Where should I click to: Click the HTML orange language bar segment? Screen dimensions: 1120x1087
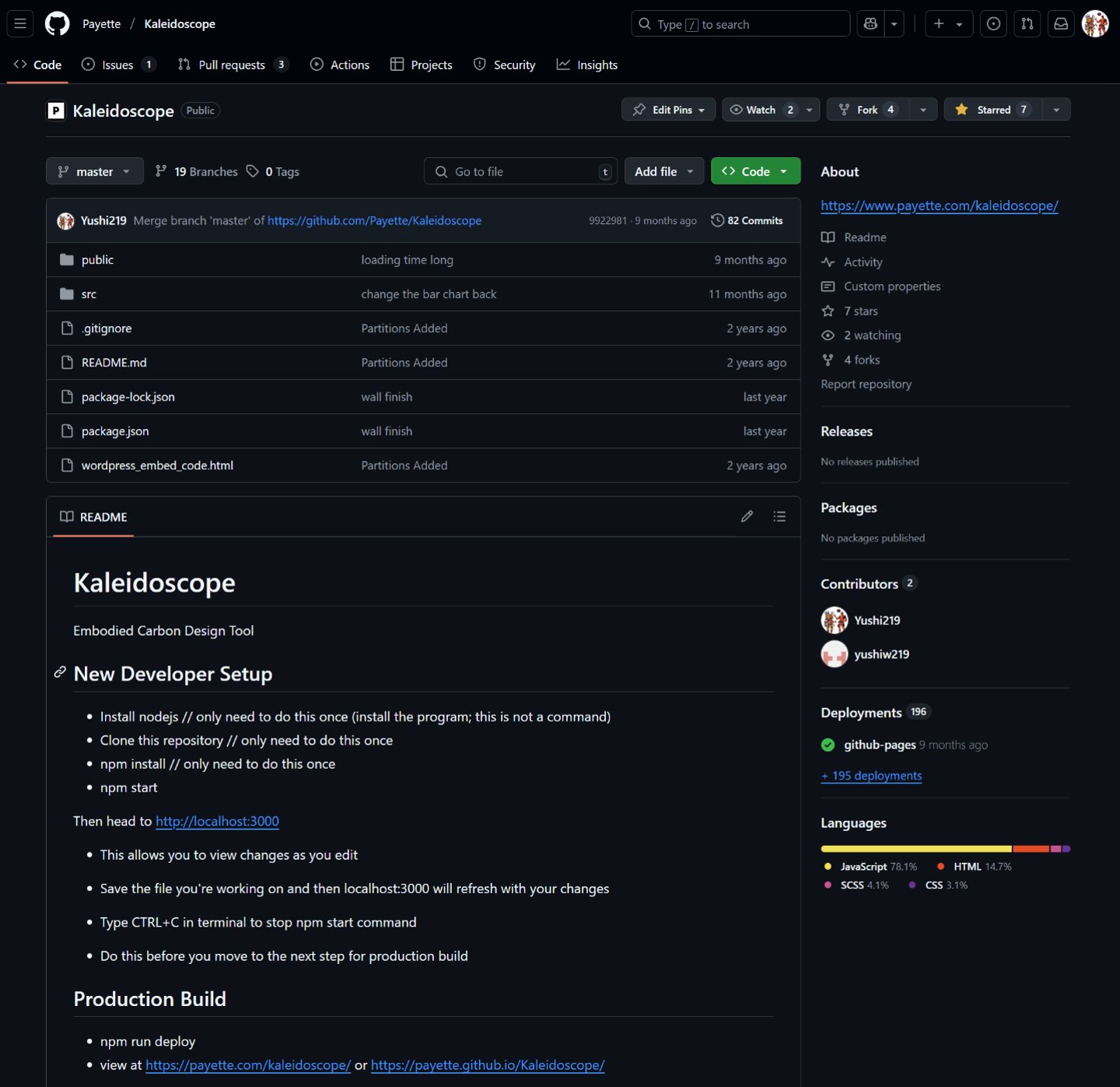pos(1031,849)
